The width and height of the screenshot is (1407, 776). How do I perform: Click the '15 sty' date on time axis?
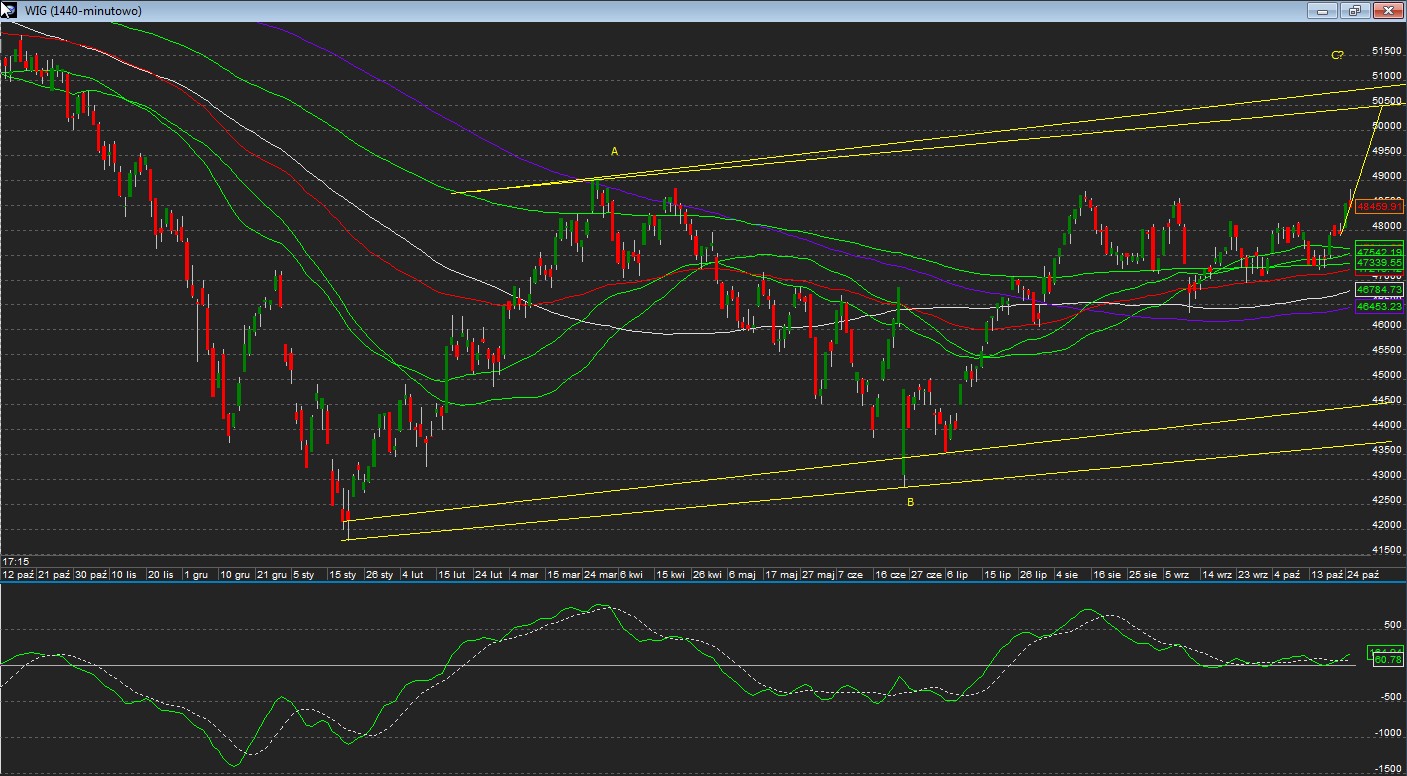tap(343, 575)
